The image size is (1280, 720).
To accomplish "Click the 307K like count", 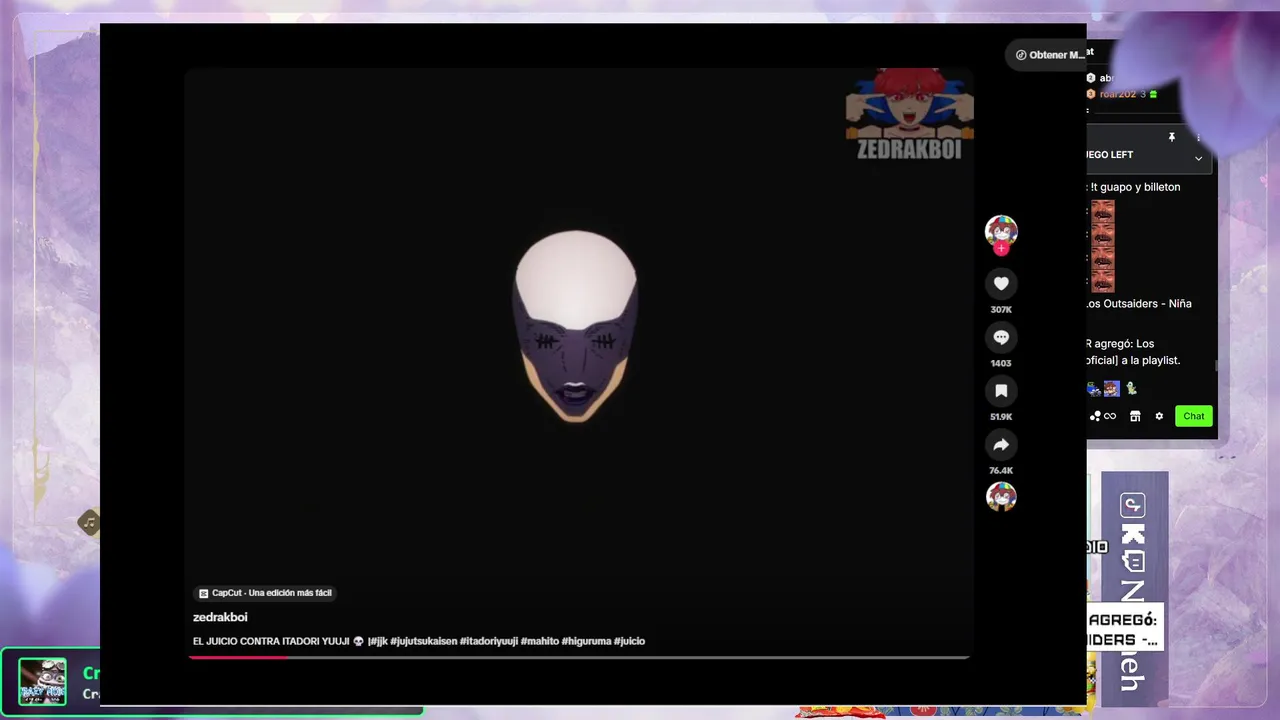I will tap(1001, 310).
